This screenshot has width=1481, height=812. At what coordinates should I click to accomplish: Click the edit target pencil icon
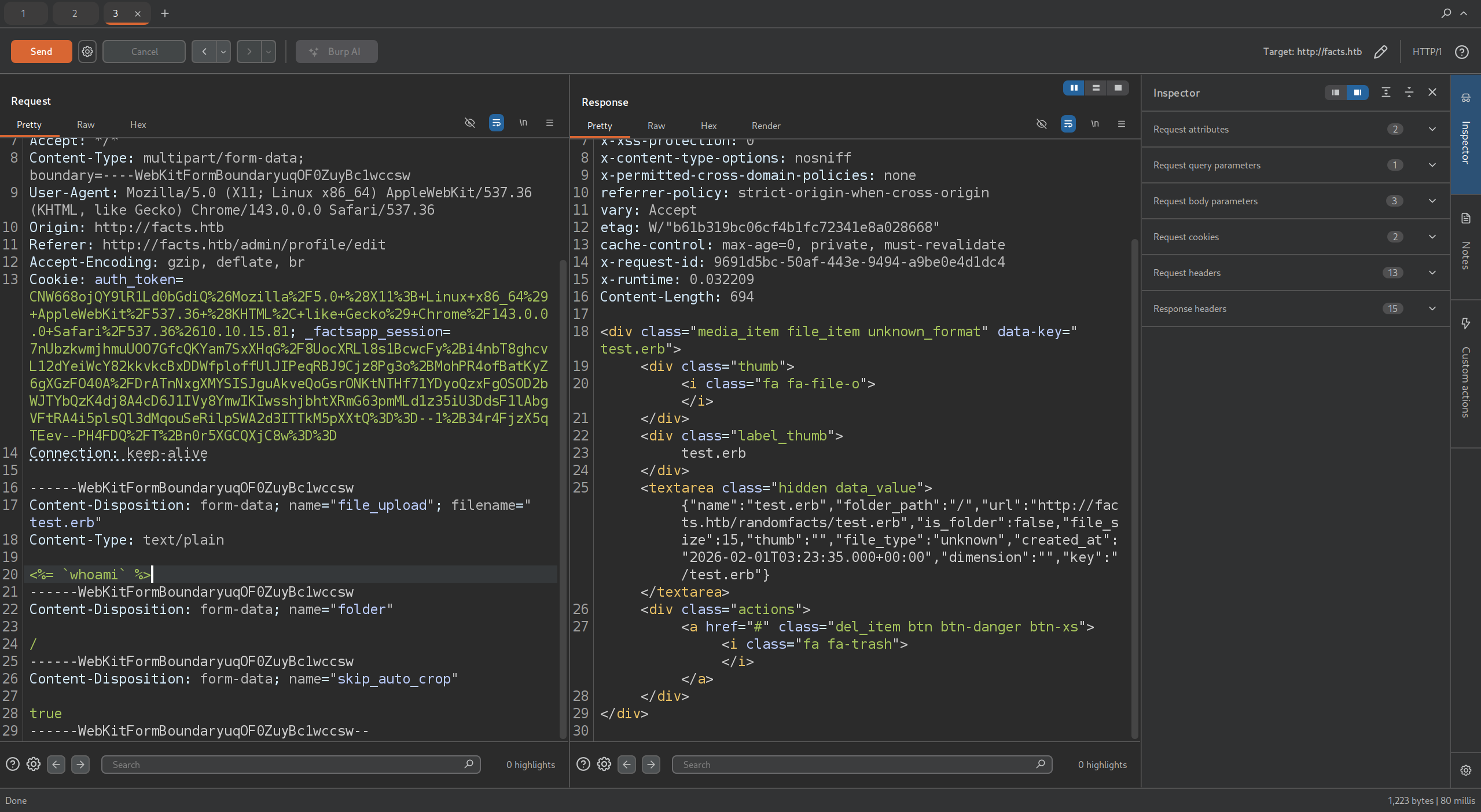tap(1380, 52)
